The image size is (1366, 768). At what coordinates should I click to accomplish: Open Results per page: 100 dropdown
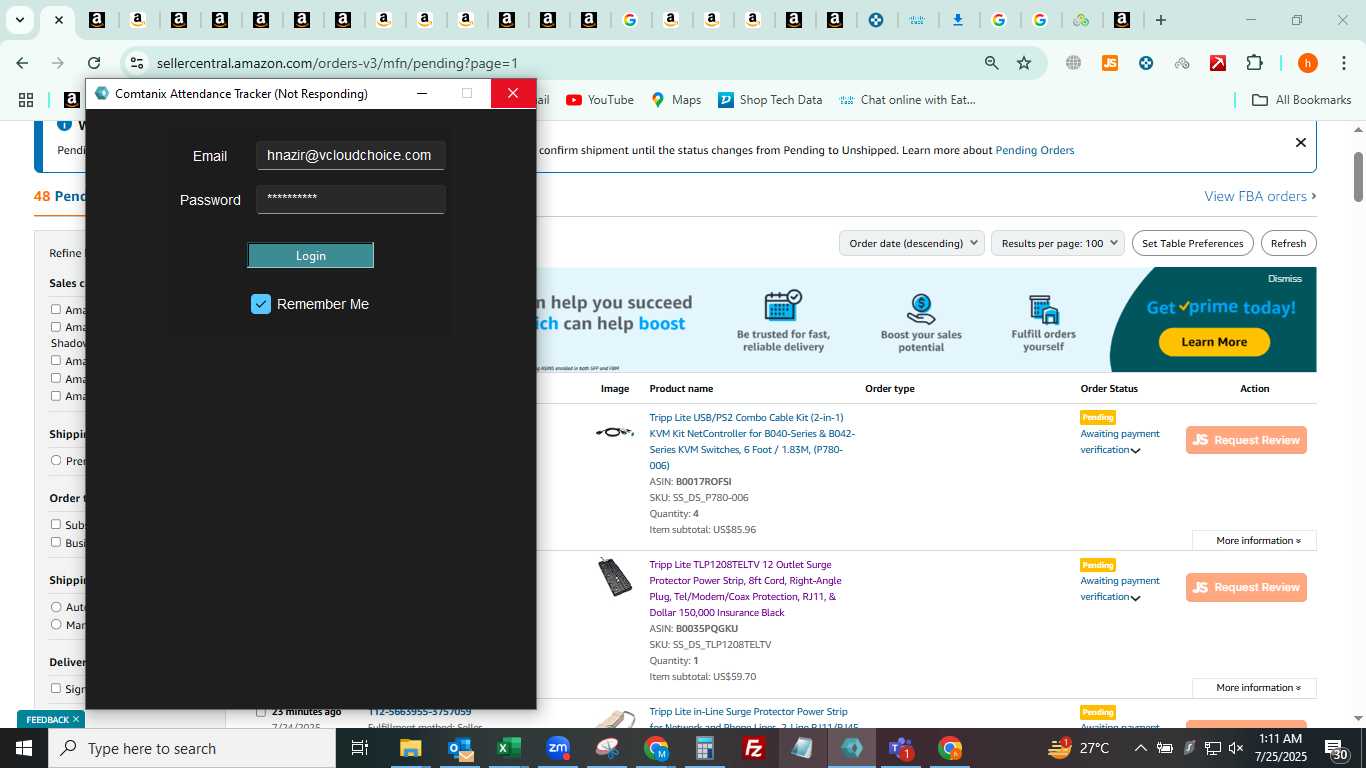1058,243
